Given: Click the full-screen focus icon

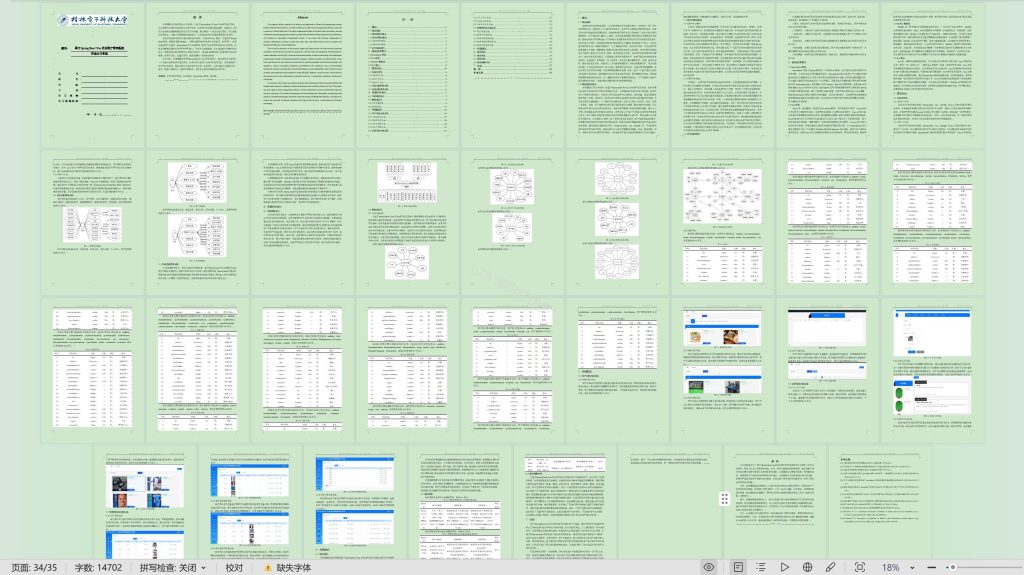Looking at the screenshot, I should pos(860,567).
